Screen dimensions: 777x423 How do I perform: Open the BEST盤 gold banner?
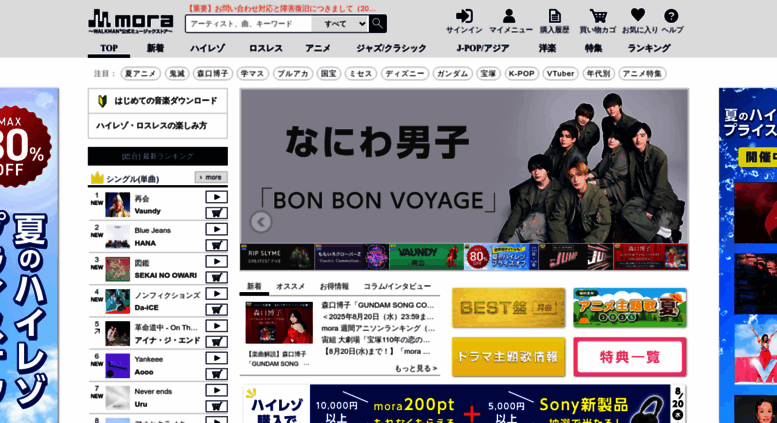[x=508, y=308]
